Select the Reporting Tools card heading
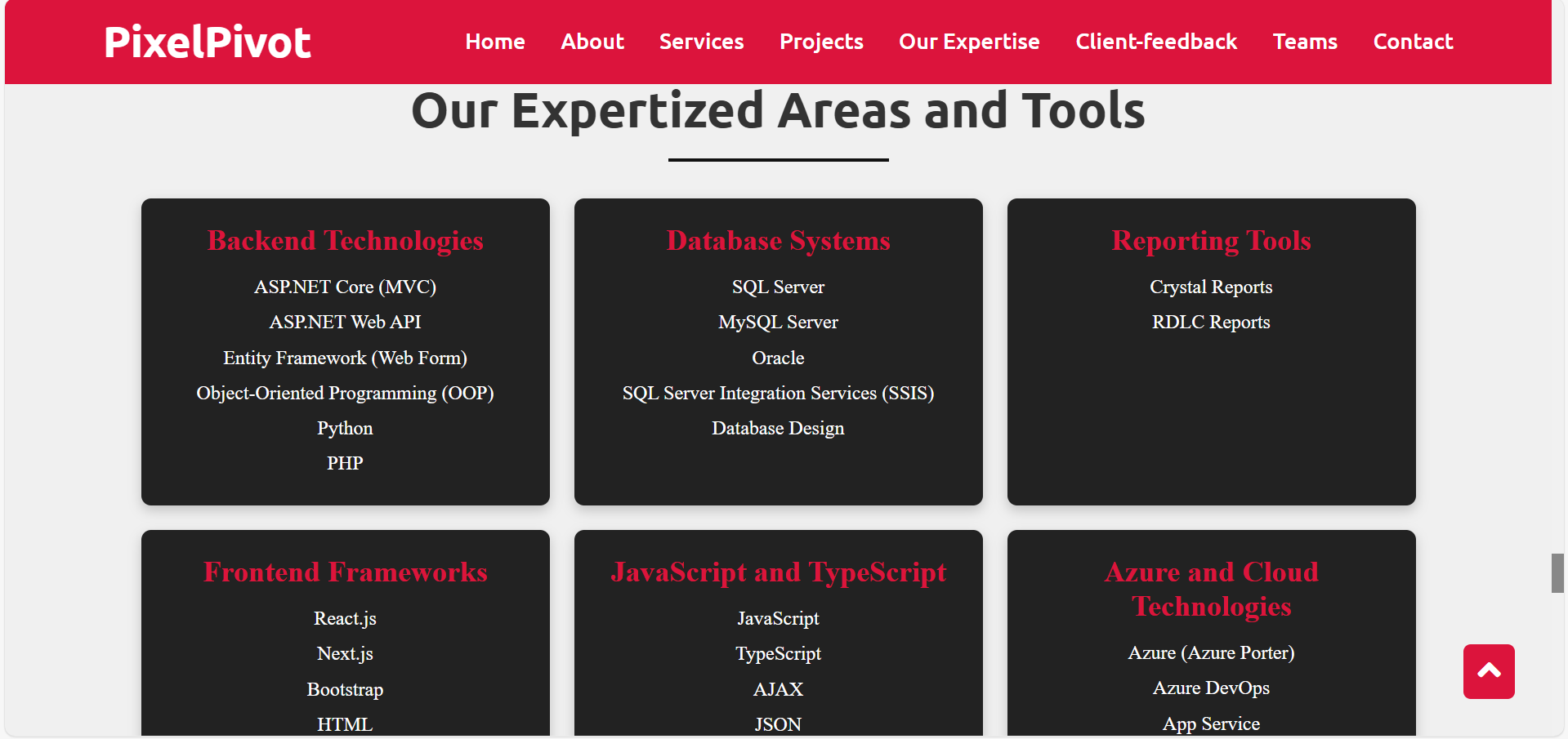The image size is (1568, 739). pyautogui.click(x=1211, y=241)
